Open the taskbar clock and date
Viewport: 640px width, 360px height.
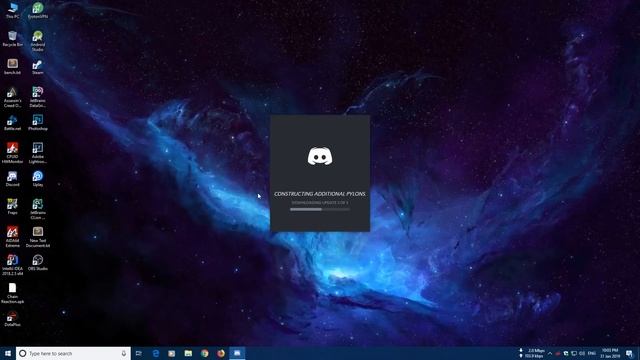[x=610, y=353]
